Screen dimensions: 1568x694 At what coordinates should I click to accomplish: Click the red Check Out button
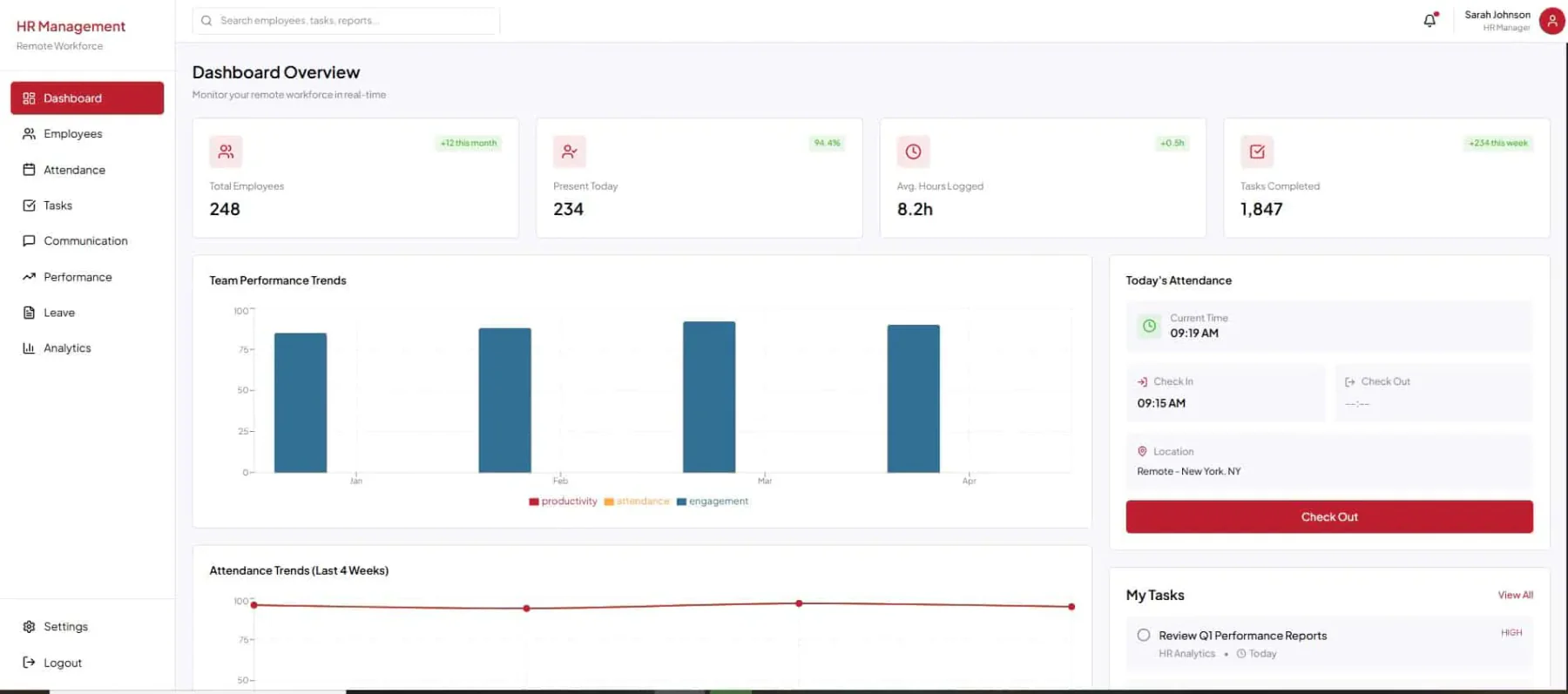coord(1329,517)
